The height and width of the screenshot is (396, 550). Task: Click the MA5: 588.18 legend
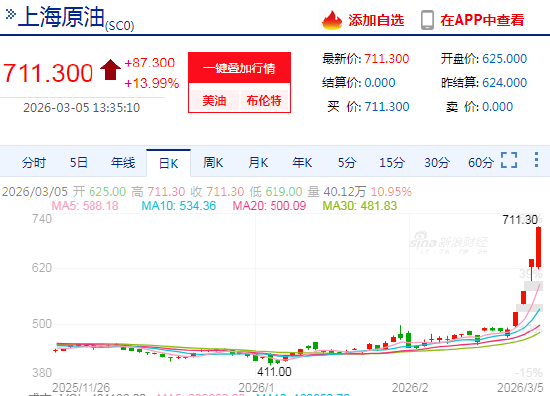[85, 206]
